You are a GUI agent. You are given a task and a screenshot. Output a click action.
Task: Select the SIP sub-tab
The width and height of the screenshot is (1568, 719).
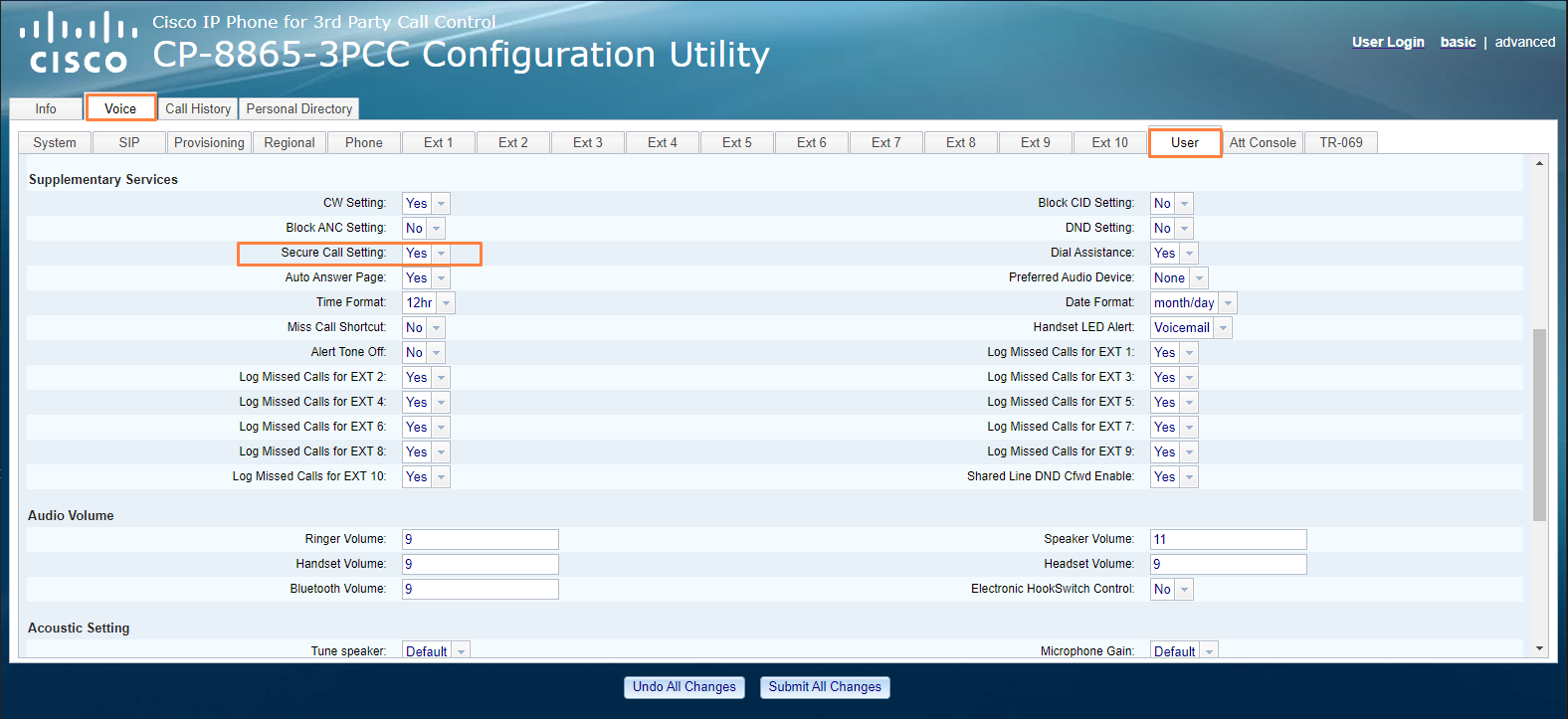click(x=129, y=142)
